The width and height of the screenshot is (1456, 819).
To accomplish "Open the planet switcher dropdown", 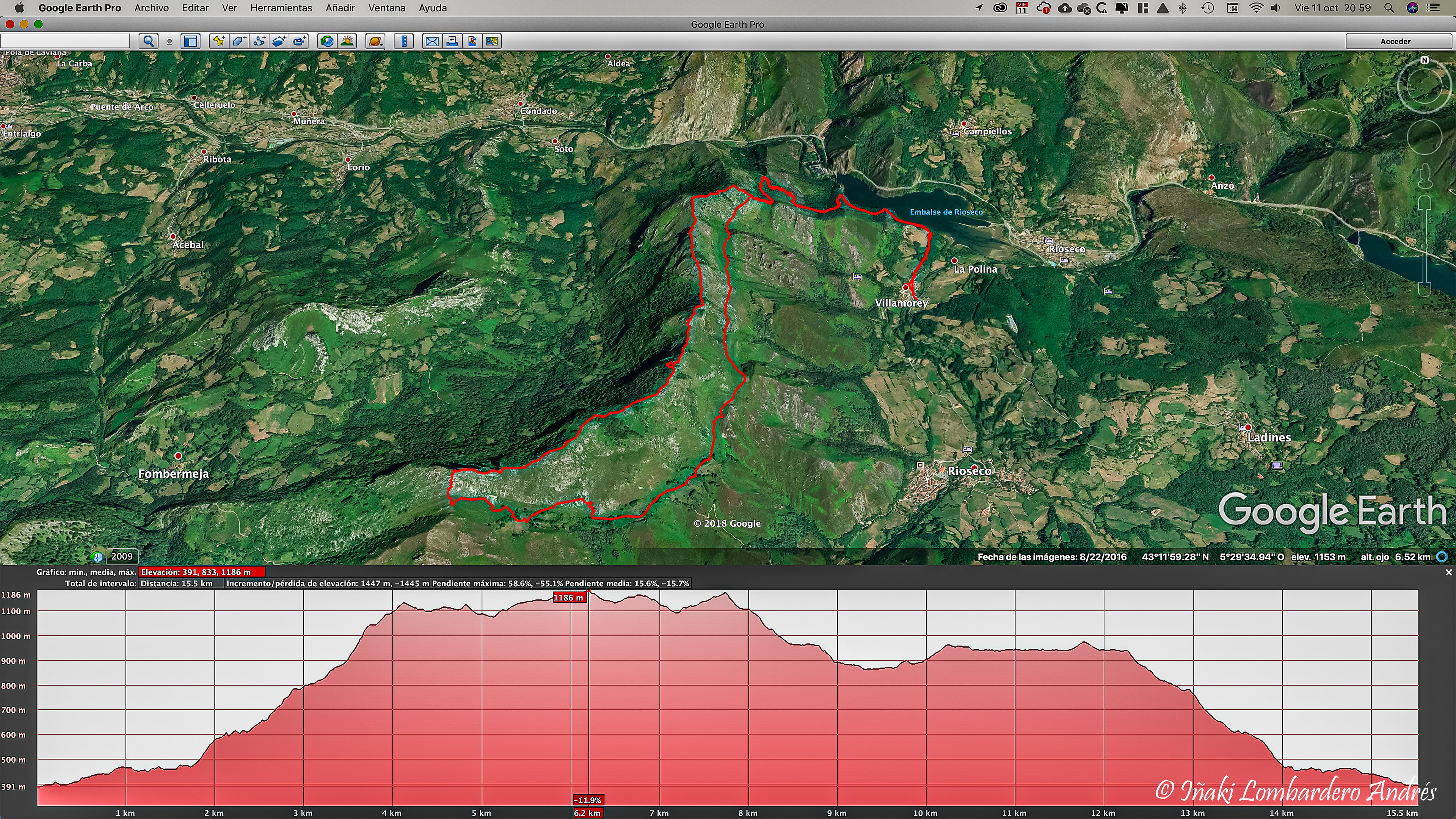I will click(375, 41).
